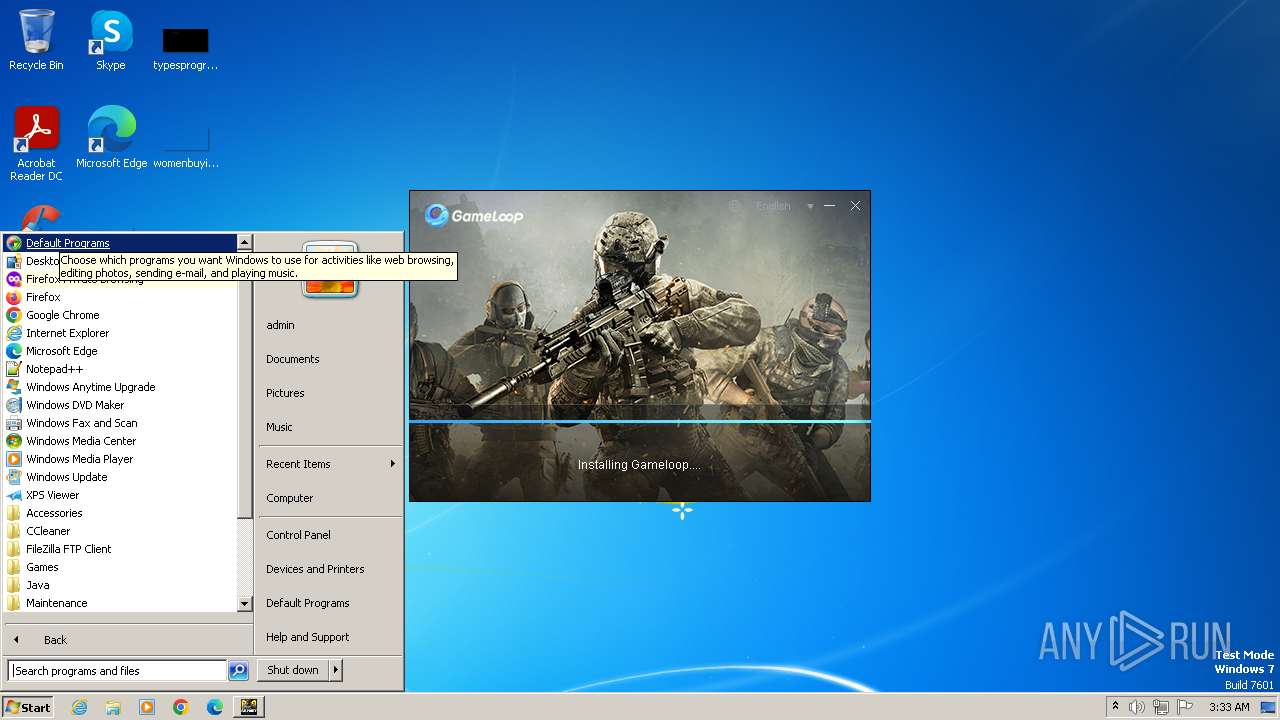
Task: Open Devices and Printers
Action: click(330, 569)
